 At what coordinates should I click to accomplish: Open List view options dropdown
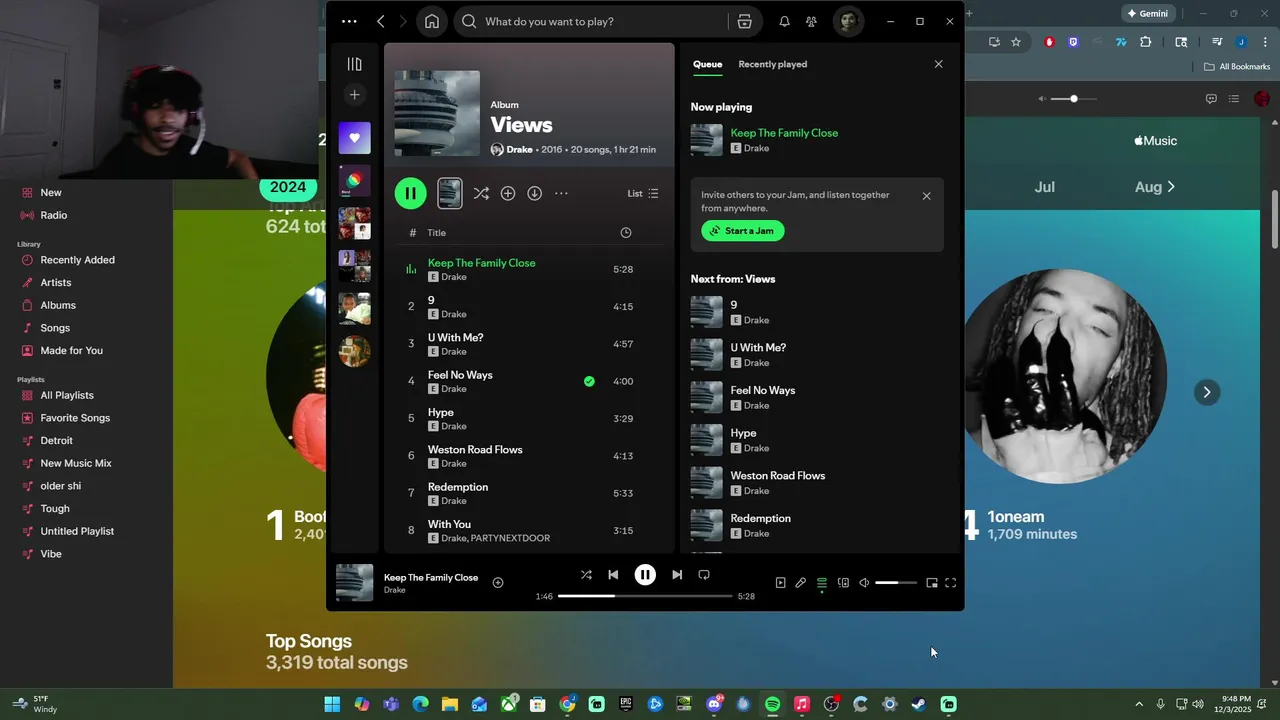coord(643,193)
